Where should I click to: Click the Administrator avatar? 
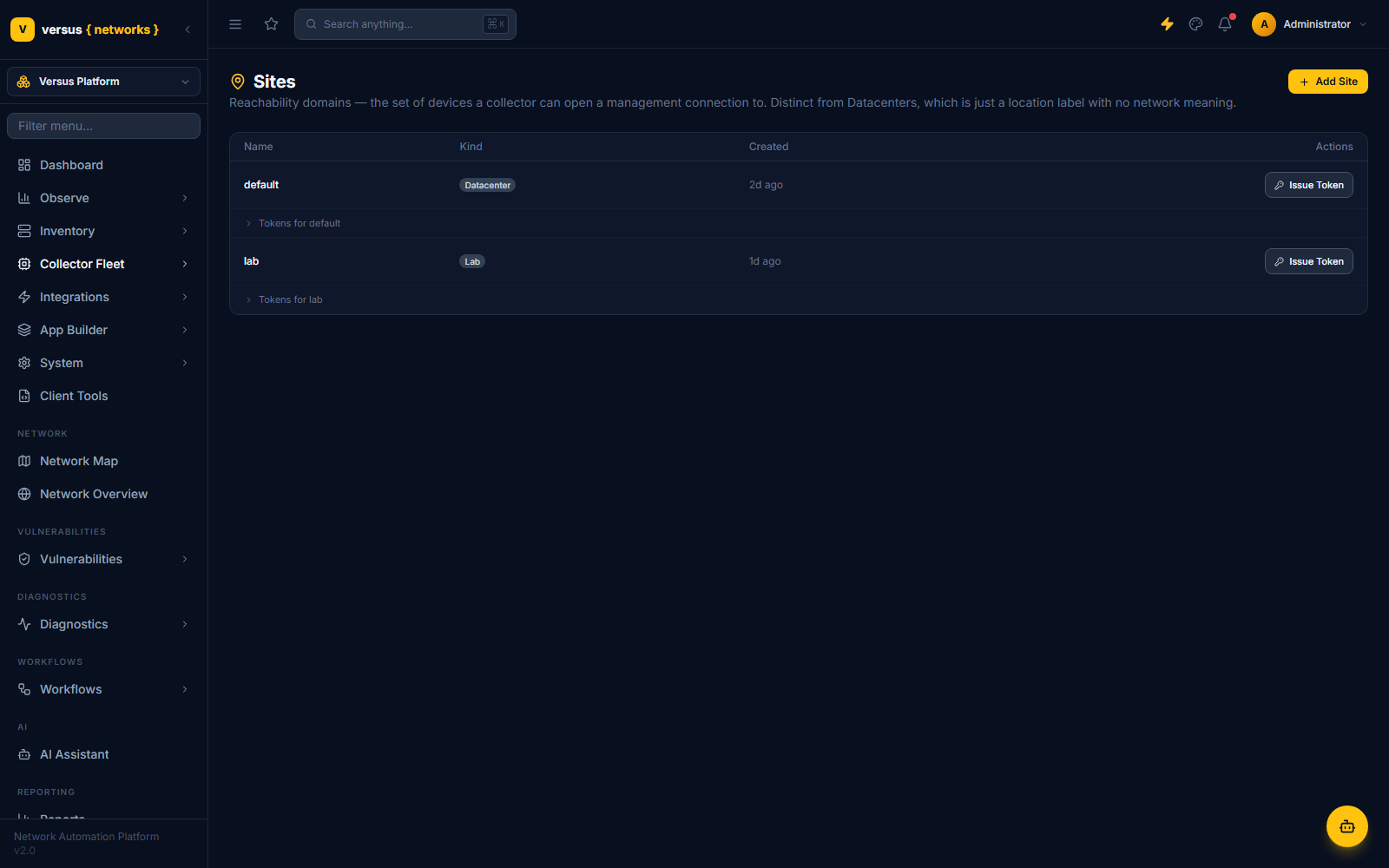[1264, 24]
